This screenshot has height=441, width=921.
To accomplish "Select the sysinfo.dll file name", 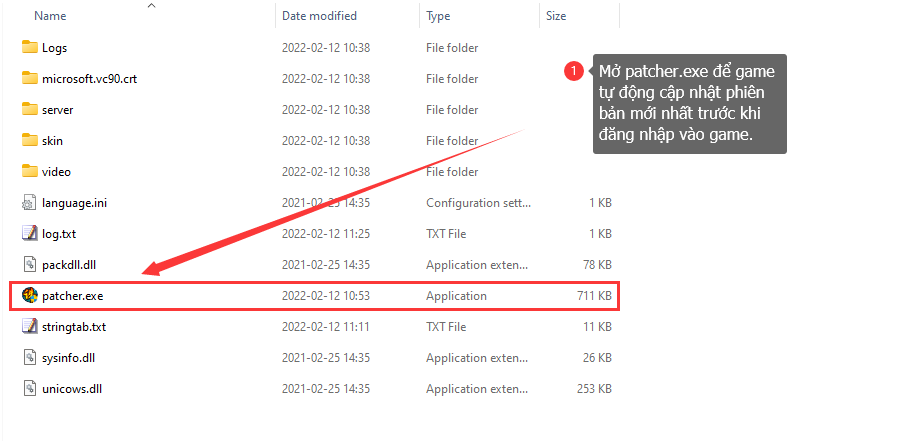I will (69, 358).
